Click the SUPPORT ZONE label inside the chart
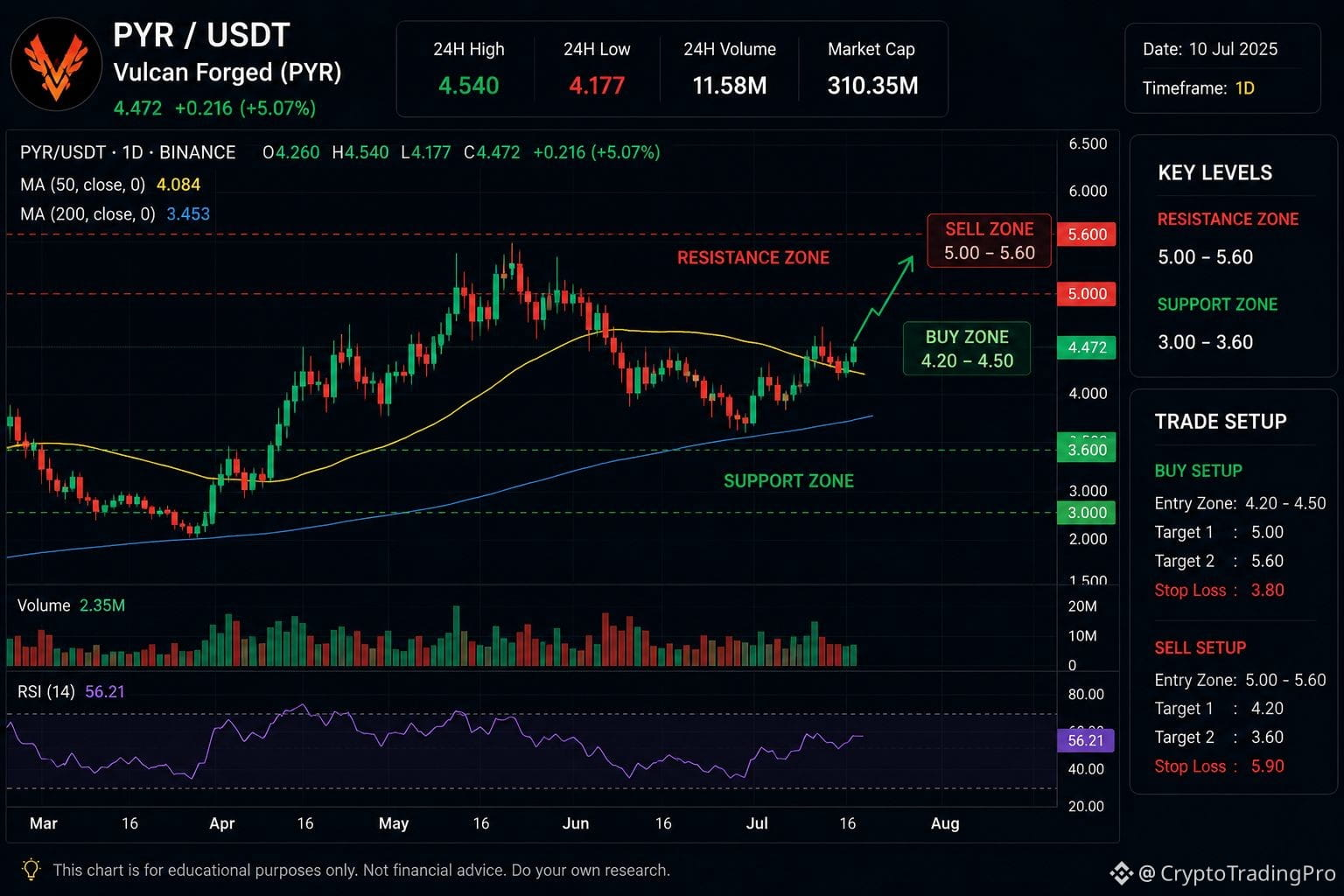The image size is (1344, 896). tap(788, 480)
